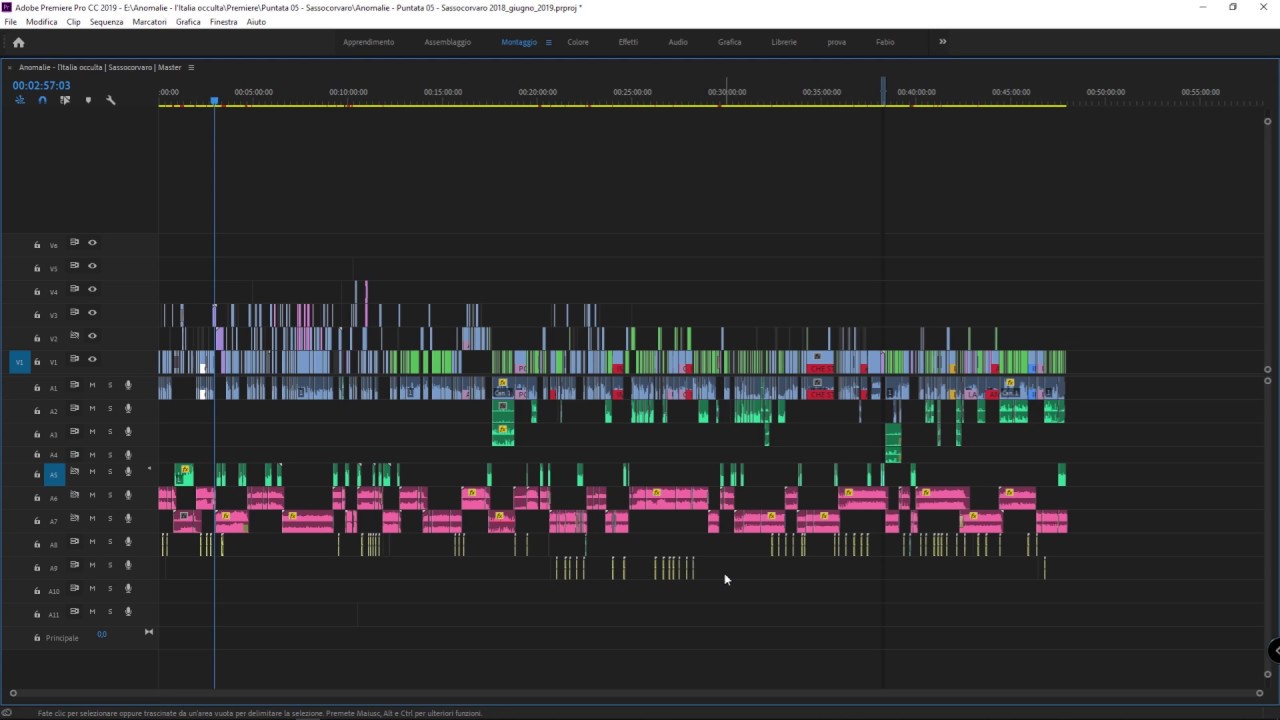Screen dimensions: 1280x720
Task: Hide video track V1 output
Action: pyautogui.click(x=92, y=359)
